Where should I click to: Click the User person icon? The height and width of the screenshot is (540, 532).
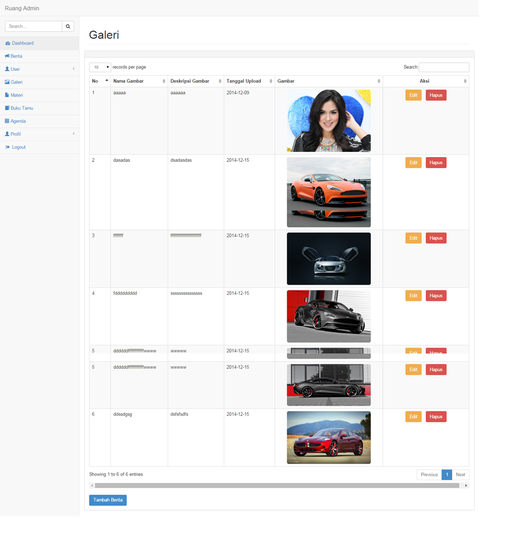[x=7, y=69]
